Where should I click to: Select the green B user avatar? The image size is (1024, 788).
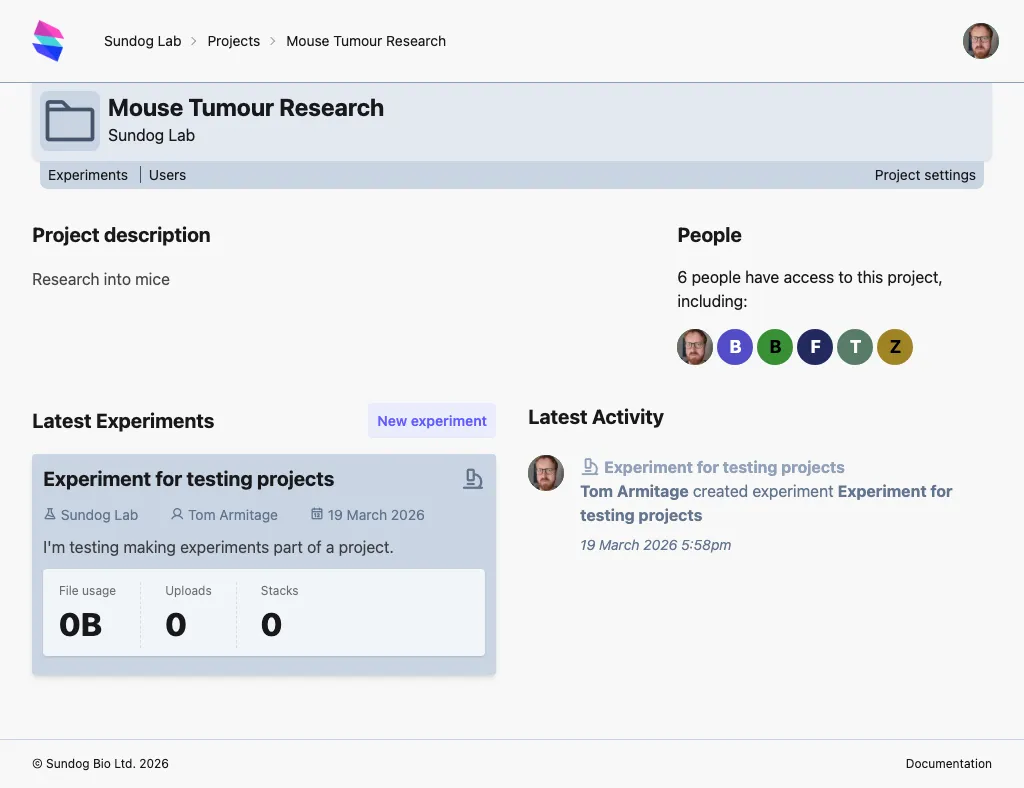coord(775,347)
